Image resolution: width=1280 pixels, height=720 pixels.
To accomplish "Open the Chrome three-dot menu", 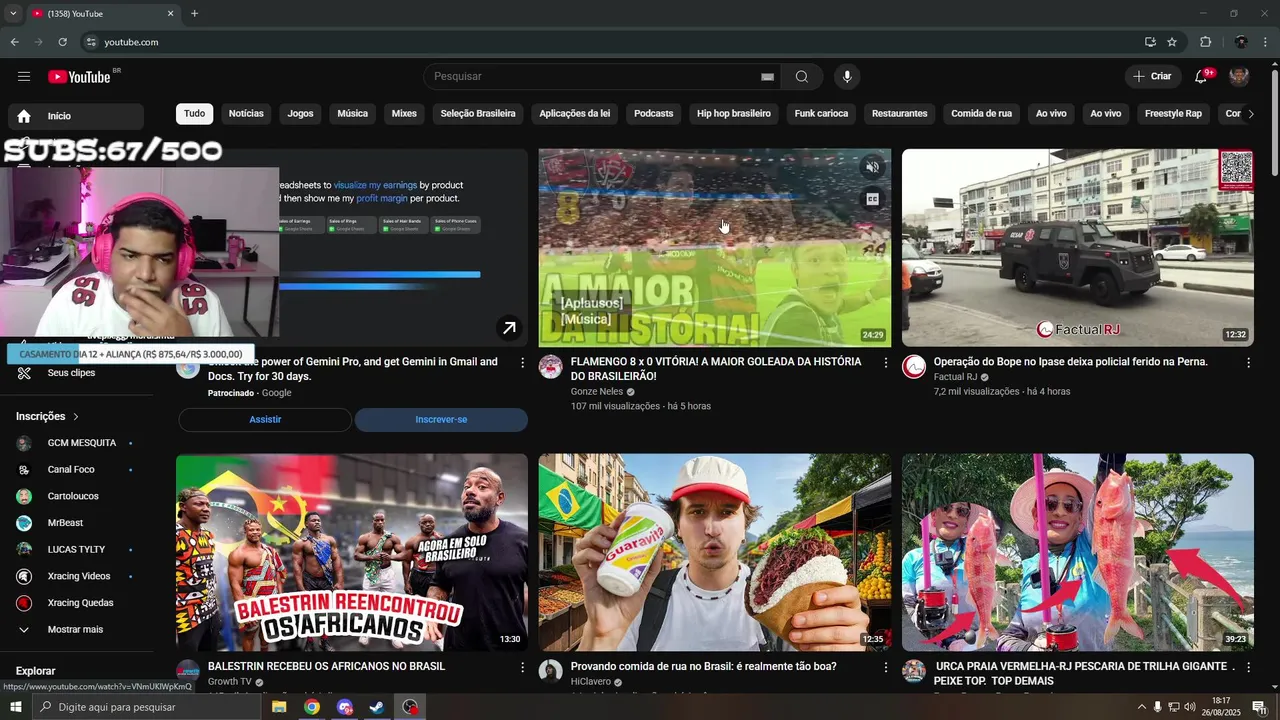I will pos(1267,42).
